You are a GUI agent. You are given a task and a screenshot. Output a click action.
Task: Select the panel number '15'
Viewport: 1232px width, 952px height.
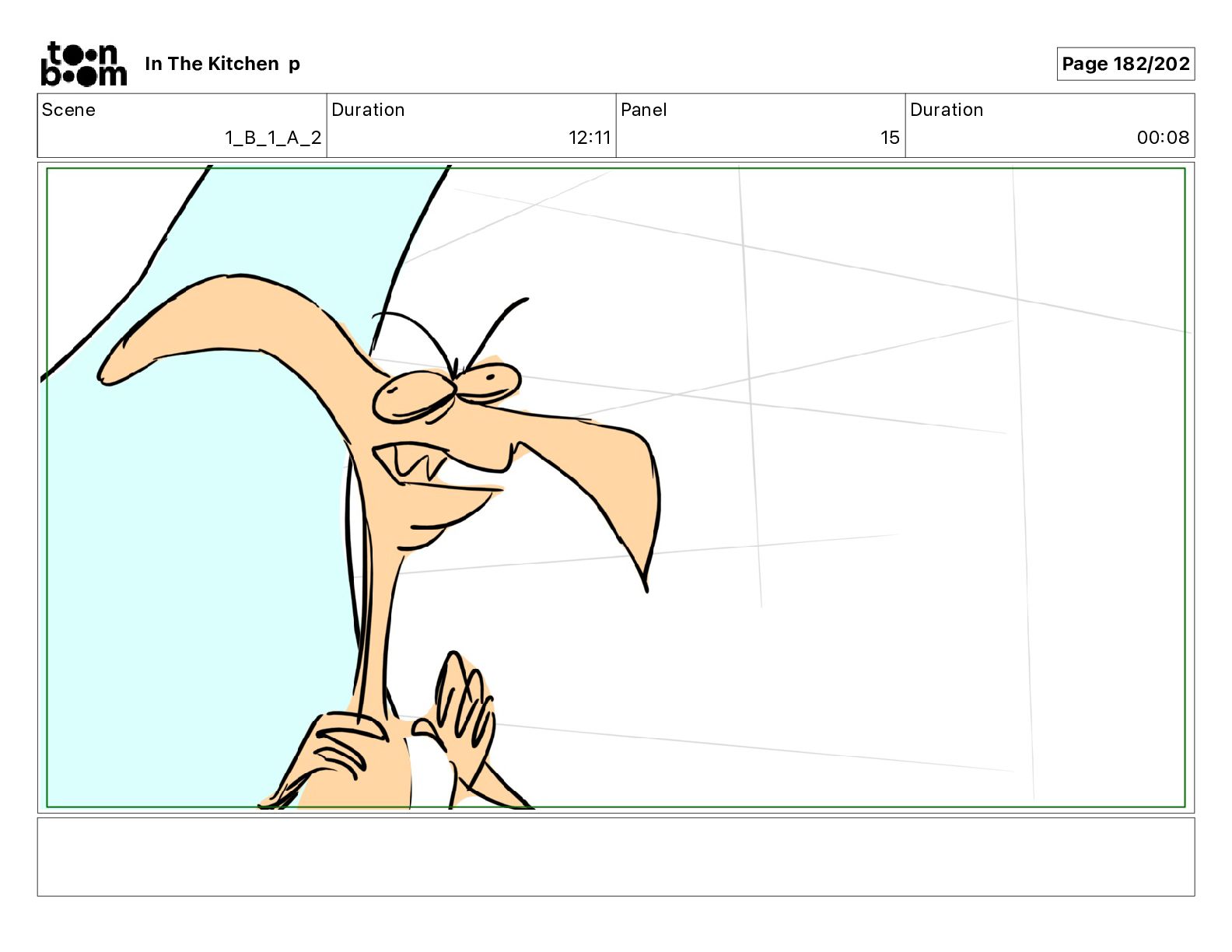tap(890, 138)
